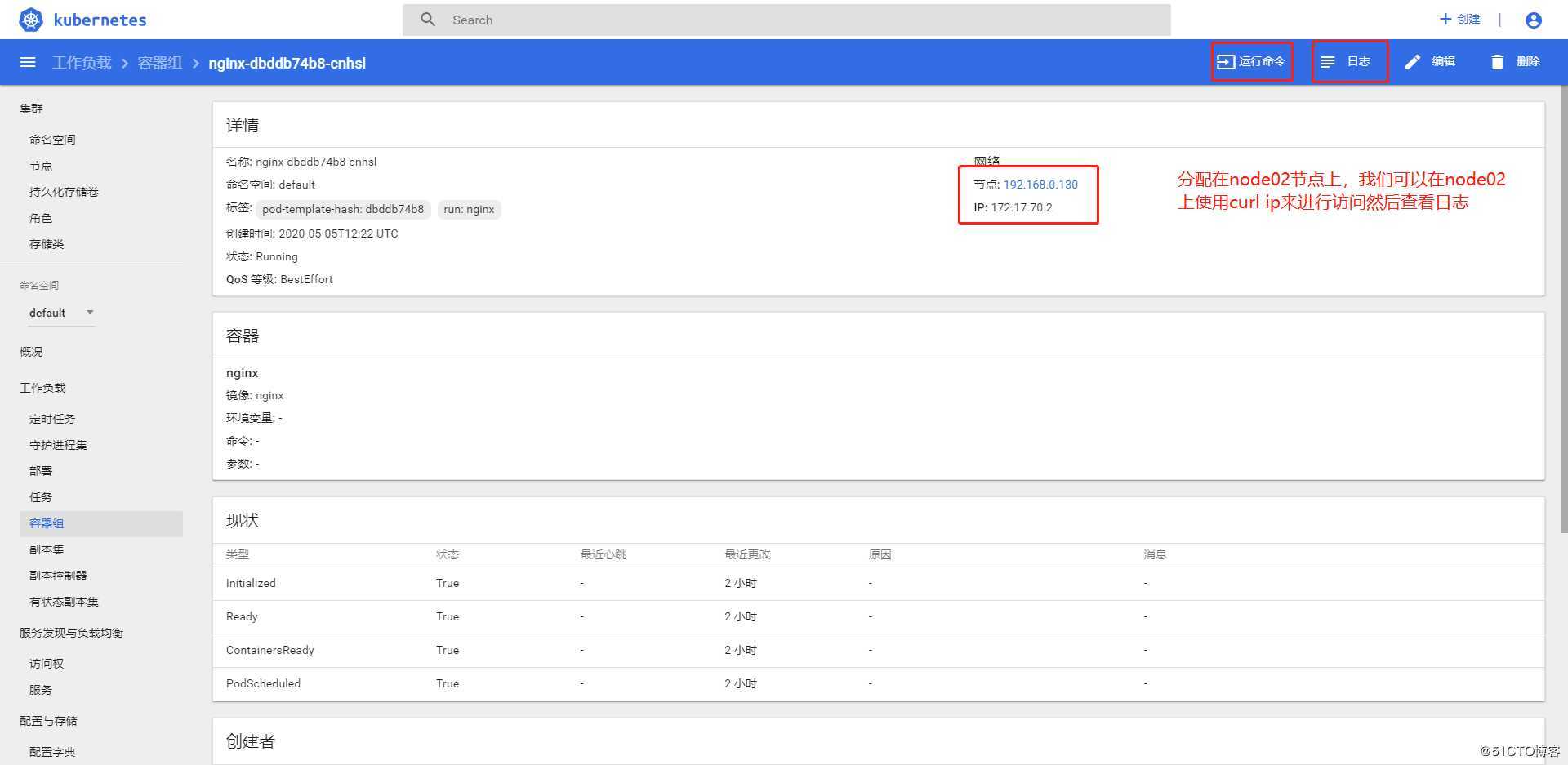Image resolution: width=1568 pixels, height=765 pixels.
Task: Click the nginx container name
Action: tap(243, 373)
